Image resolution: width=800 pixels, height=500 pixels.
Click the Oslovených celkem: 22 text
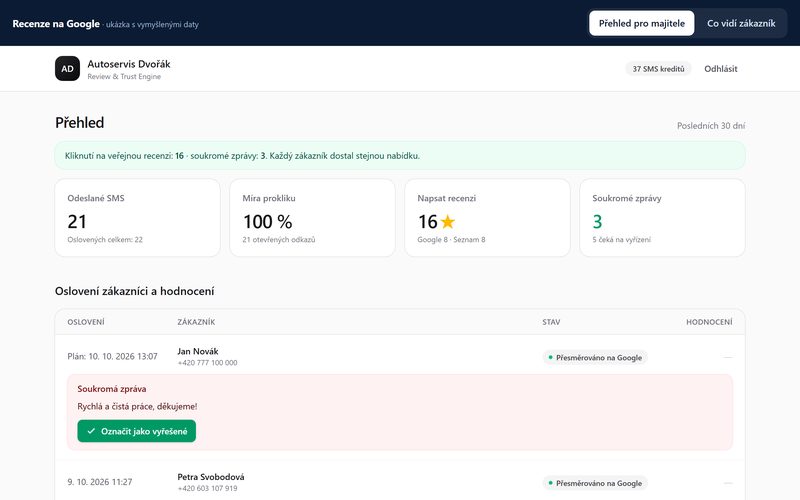click(x=105, y=239)
